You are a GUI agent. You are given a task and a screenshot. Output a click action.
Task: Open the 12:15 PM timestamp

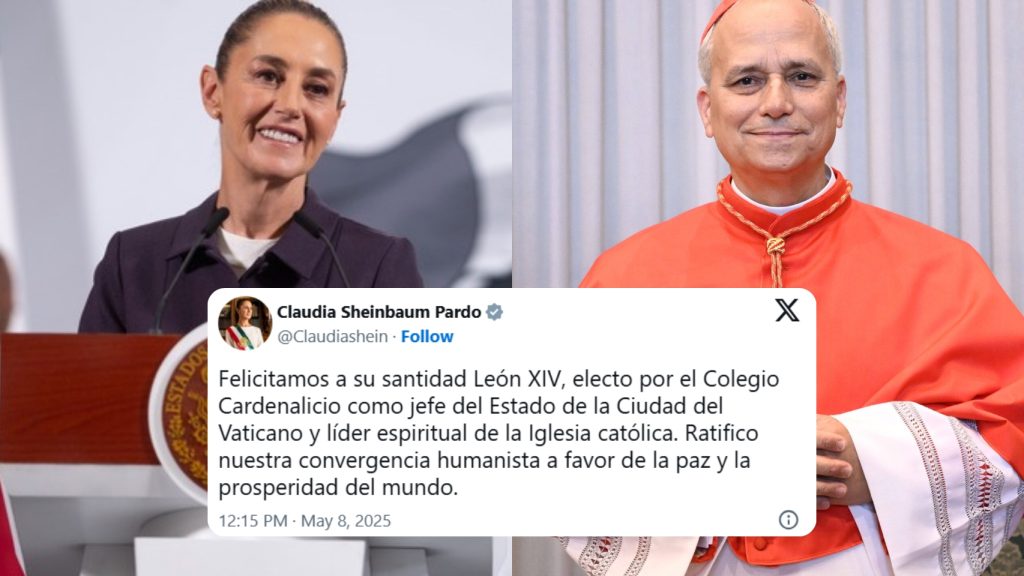click(x=253, y=521)
